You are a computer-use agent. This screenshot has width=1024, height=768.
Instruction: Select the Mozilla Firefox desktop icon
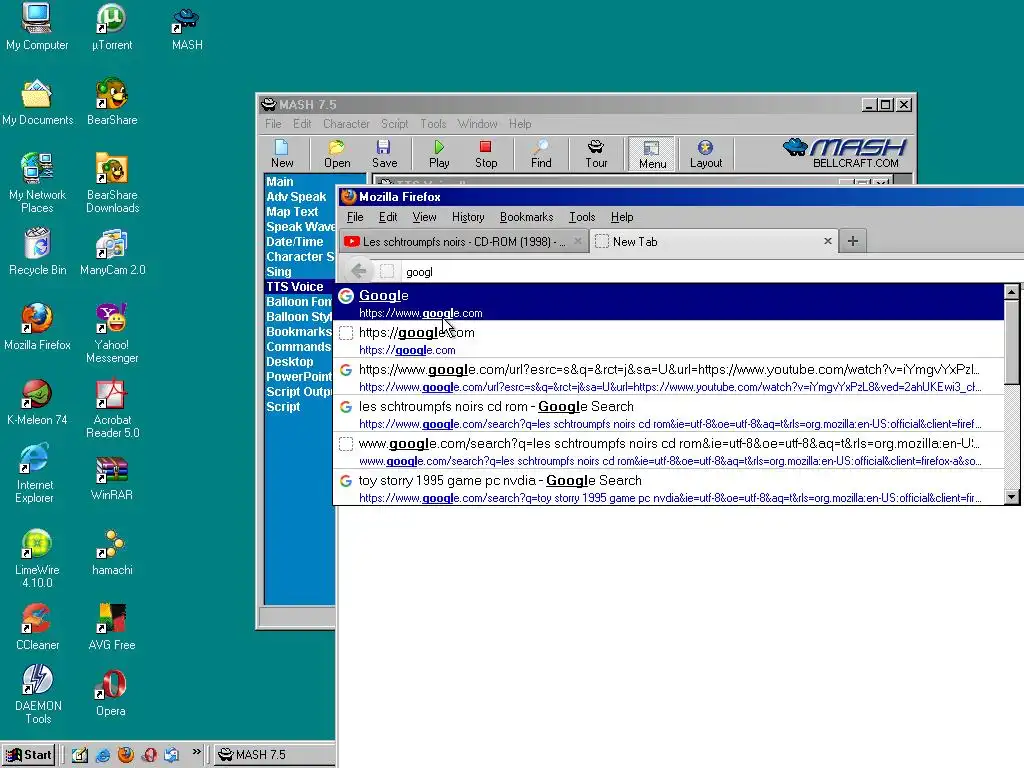[37, 327]
